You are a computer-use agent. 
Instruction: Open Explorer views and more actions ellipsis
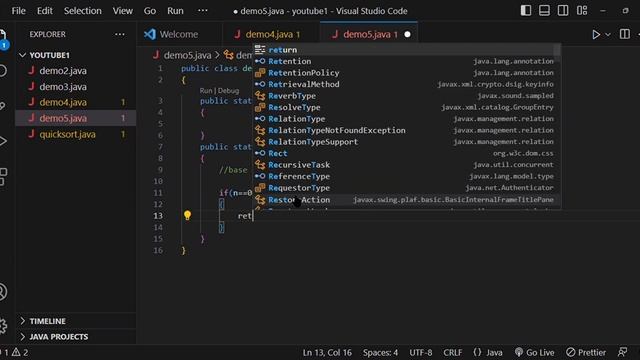click(120, 34)
